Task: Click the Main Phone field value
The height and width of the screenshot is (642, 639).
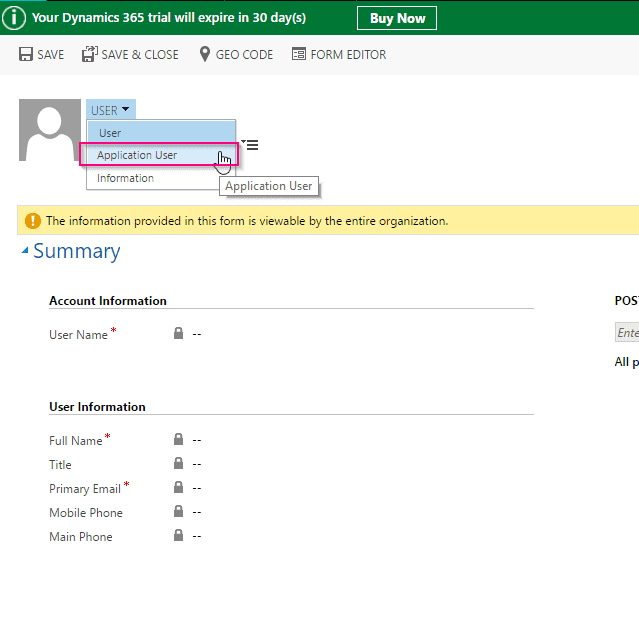Action: (x=197, y=536)
